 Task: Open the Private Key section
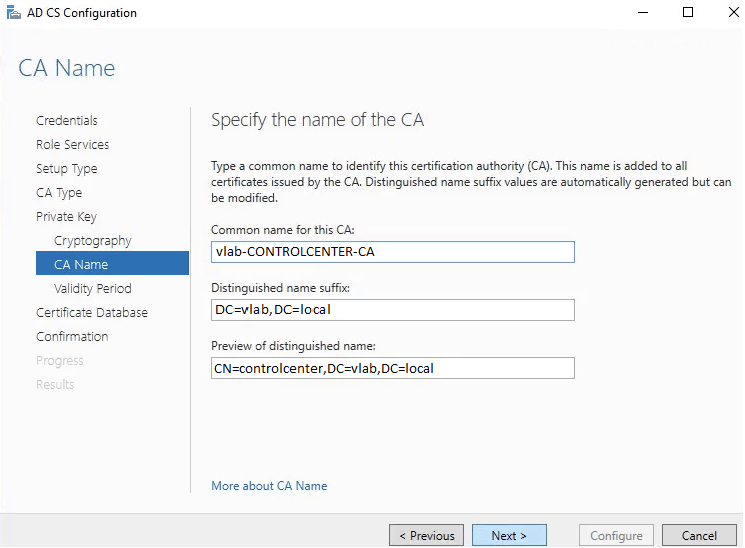click(66, 217)
